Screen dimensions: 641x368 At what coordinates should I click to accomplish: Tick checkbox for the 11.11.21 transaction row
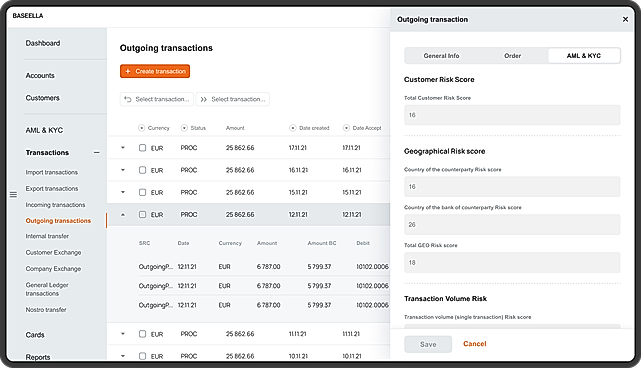[x=142, y=334]
